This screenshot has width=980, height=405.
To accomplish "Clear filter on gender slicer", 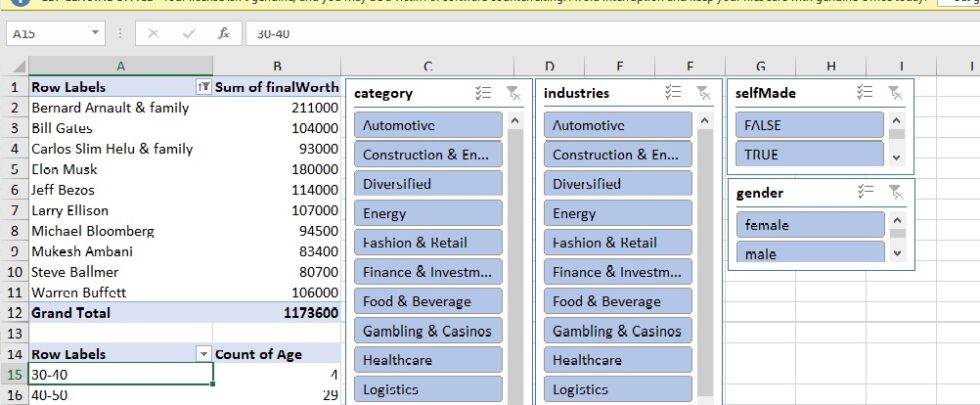I will pyautogui.click(x=894, y=192).
